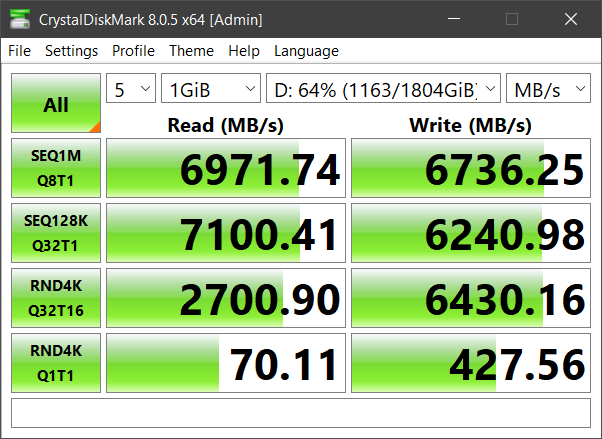Click the SEQ1M read result 6971.74

226,168
